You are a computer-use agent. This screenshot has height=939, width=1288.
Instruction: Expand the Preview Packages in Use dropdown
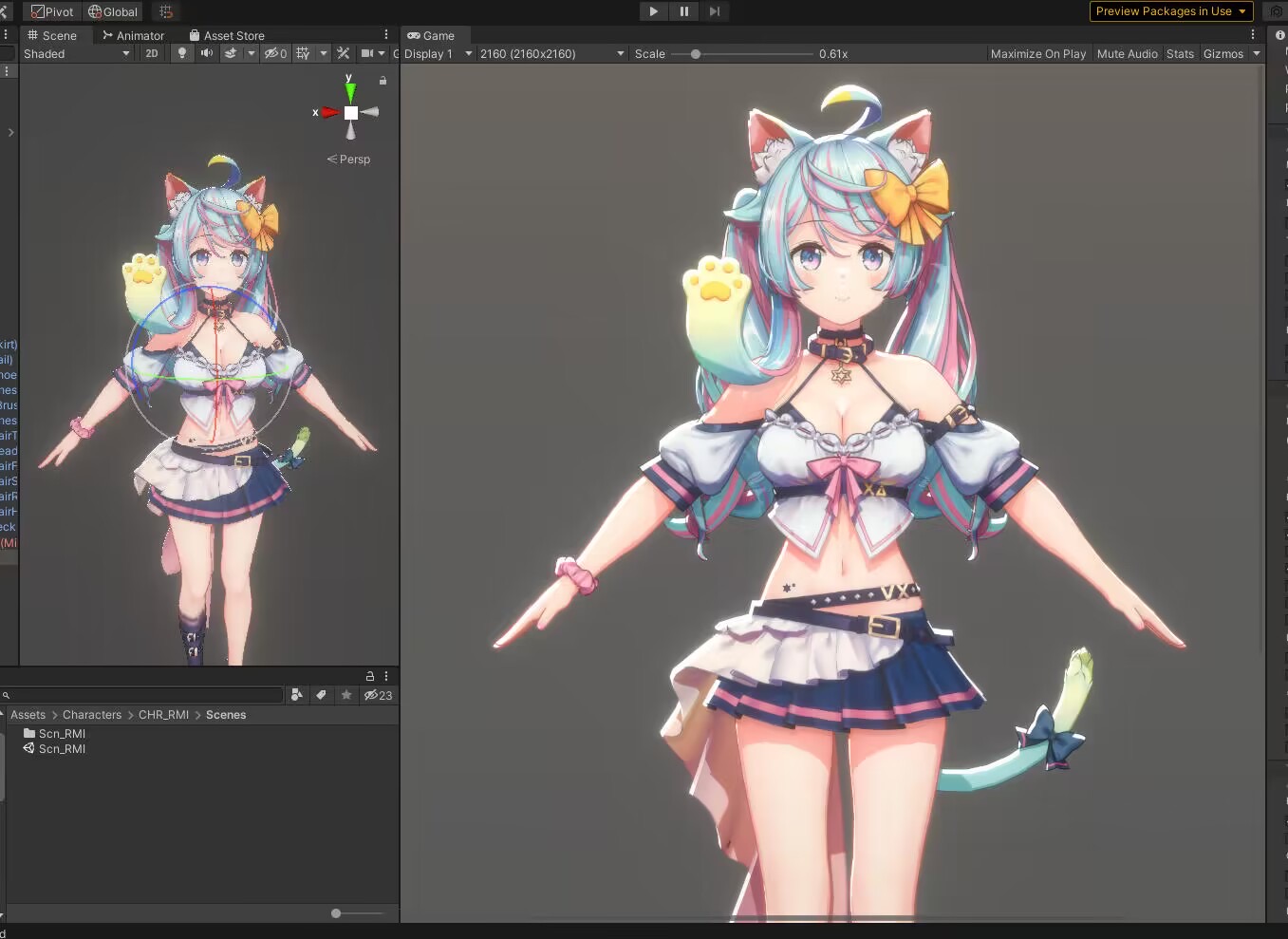tap(1170, 11)
